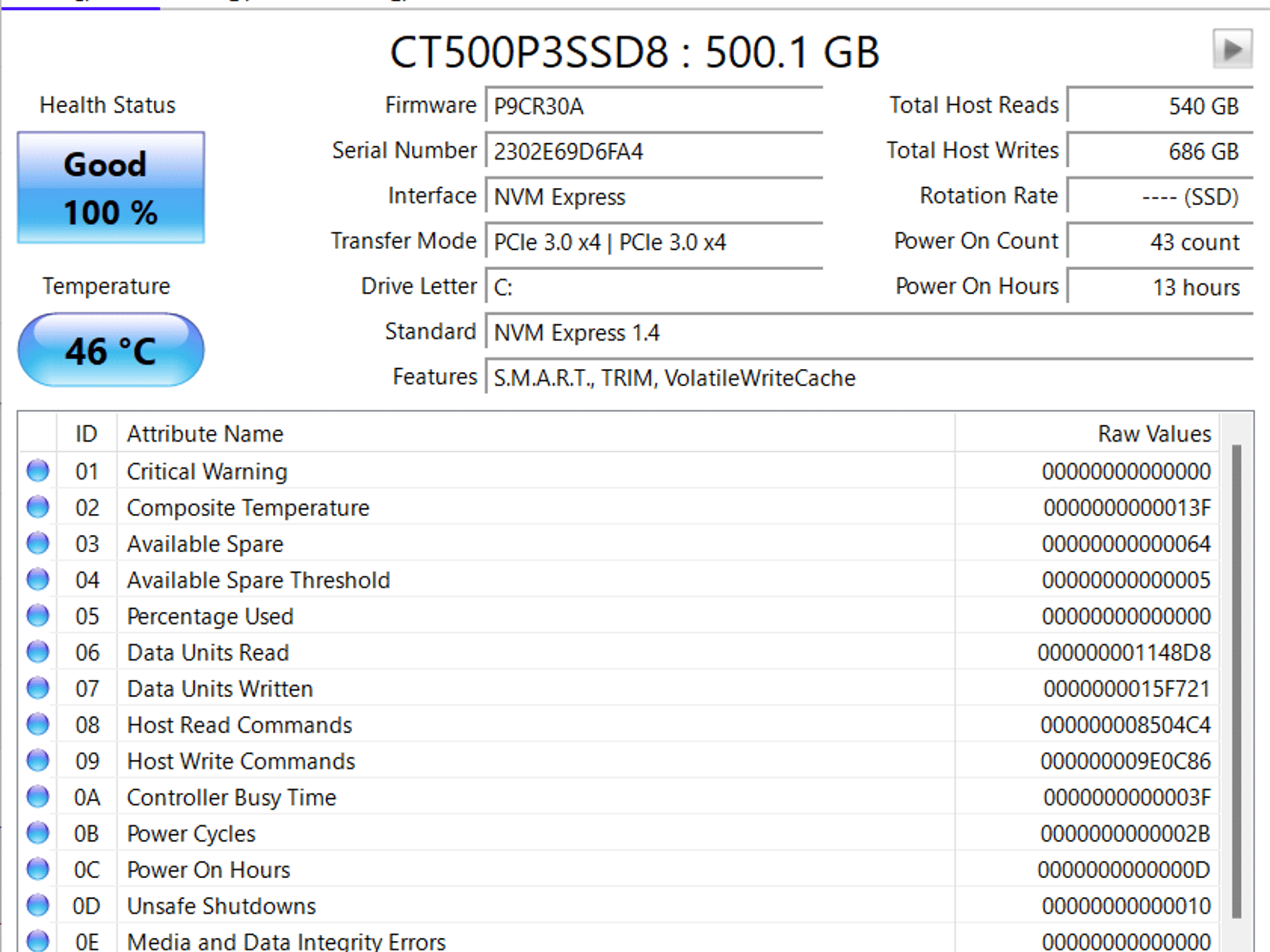Click the Raw Values column header
This screenshot has height=952, width=1270.
[x=1086, y=433]
